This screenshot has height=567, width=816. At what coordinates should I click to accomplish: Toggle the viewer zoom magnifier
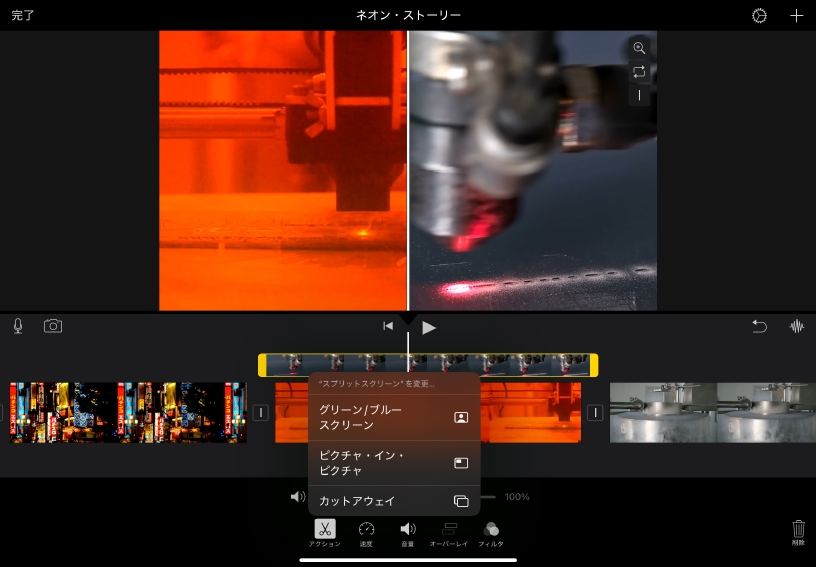click(639, 48)
